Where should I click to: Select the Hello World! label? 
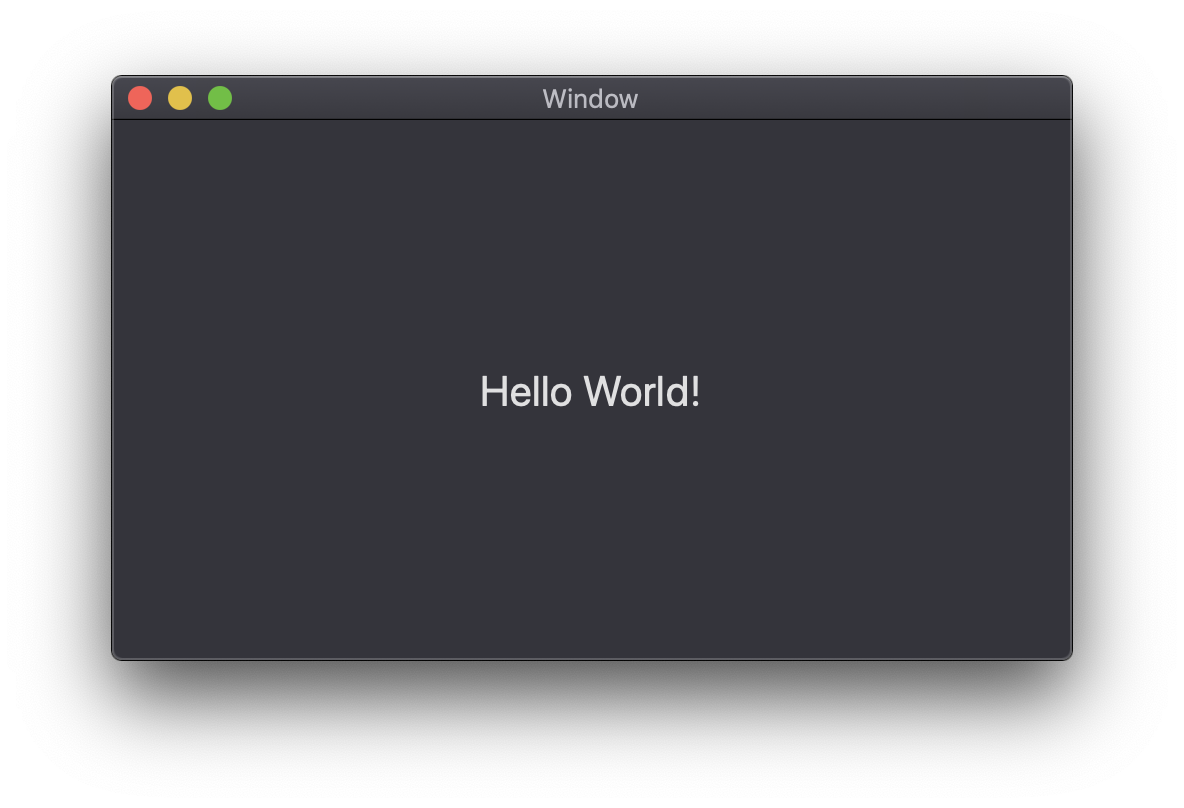[x=590, y=391]
